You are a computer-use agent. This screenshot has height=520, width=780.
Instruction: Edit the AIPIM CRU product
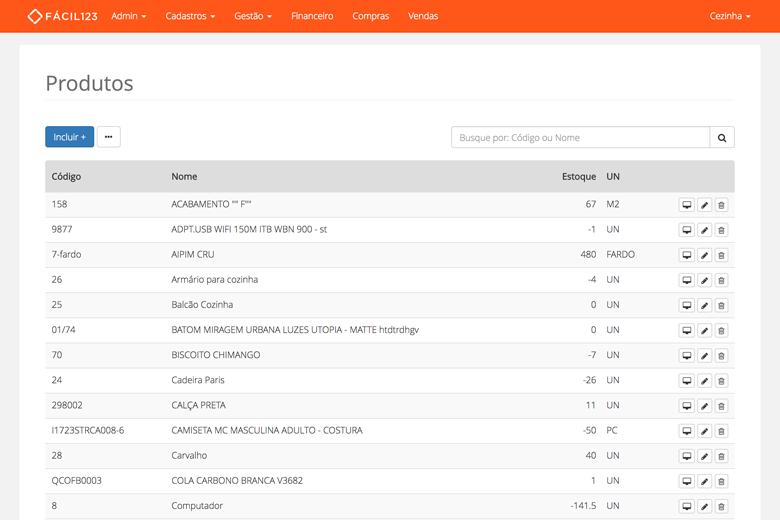point(704,255)
